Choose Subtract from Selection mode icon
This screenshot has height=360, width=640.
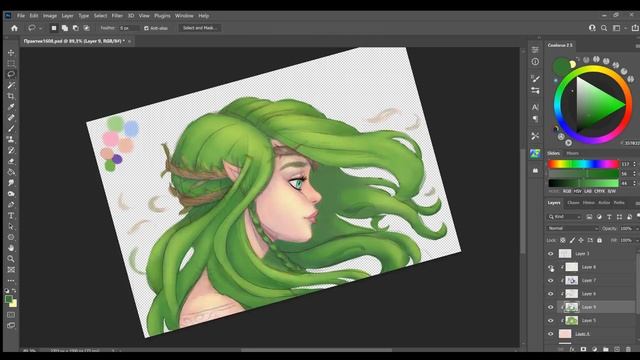pos(76,28)
